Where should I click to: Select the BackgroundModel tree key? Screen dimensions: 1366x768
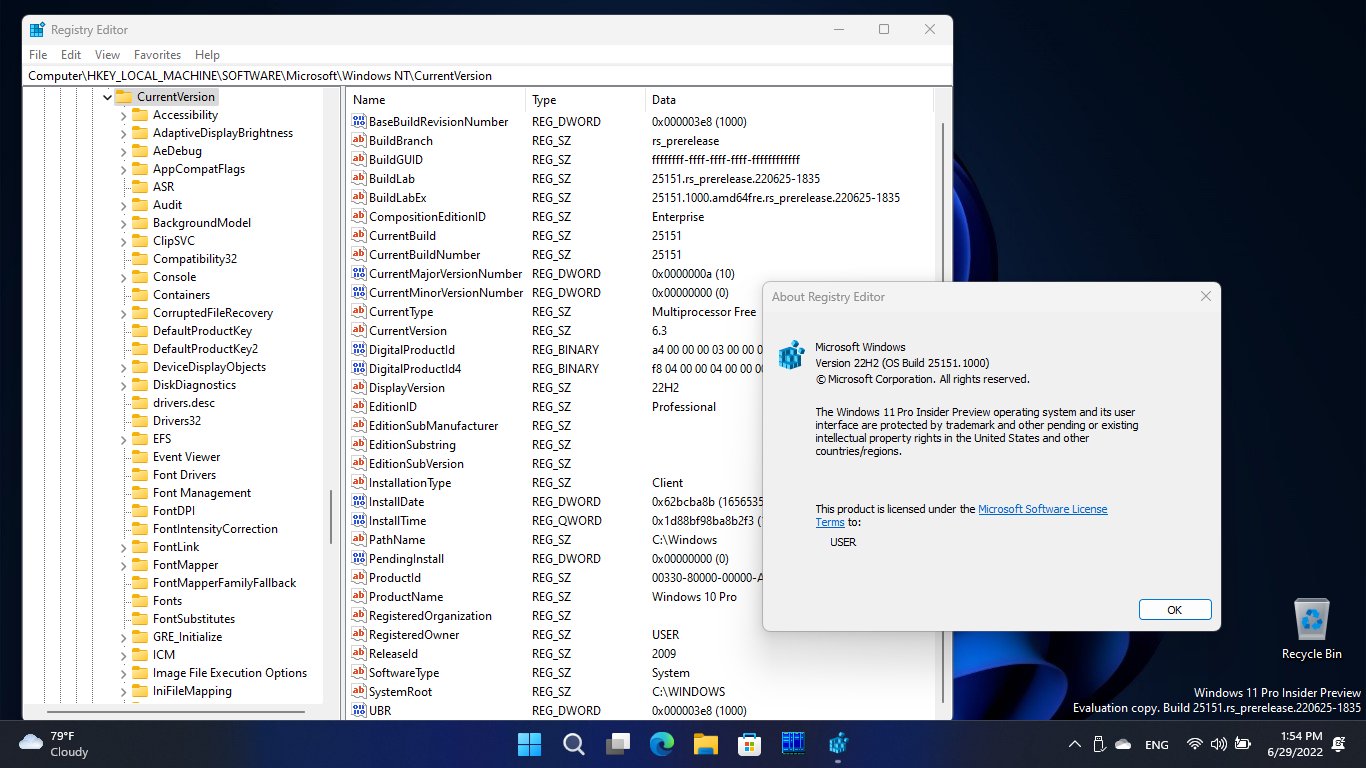tap(201, 223)
